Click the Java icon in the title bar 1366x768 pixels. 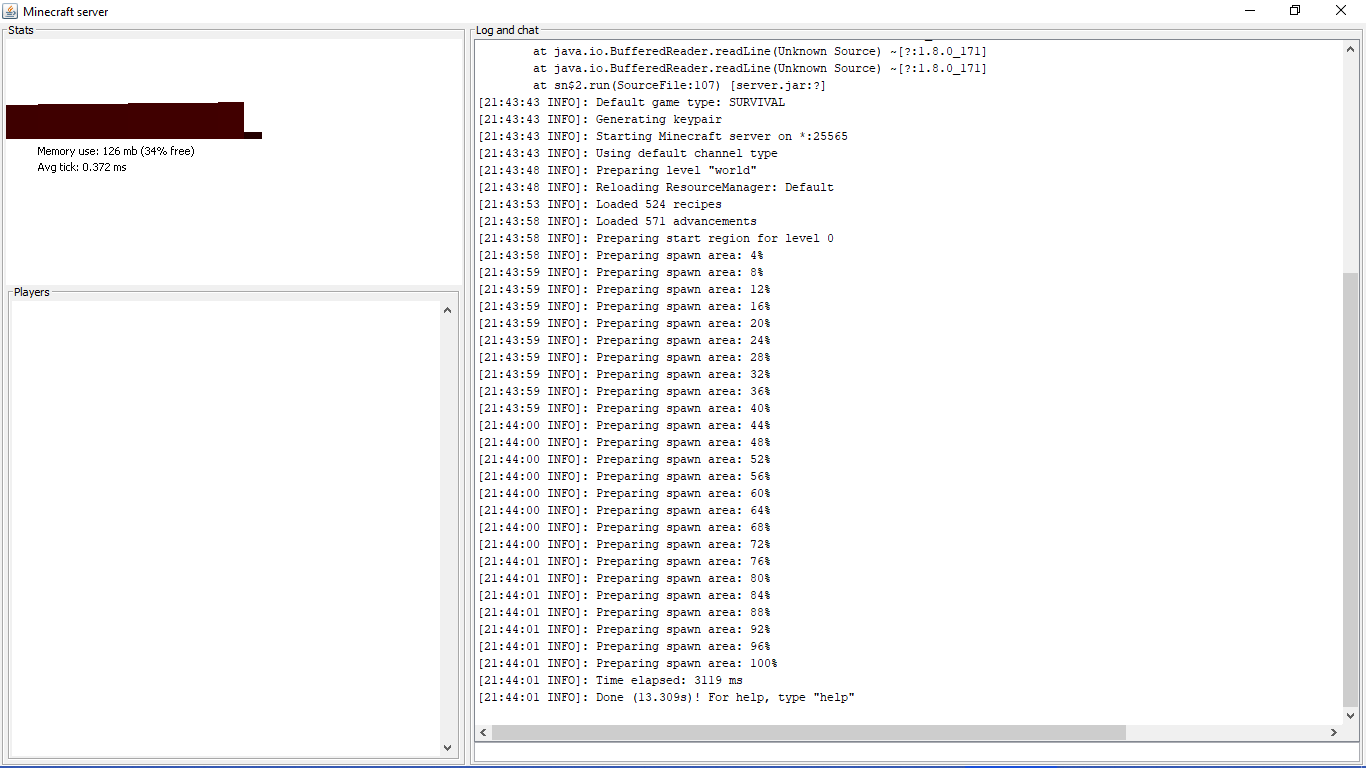click(10, 11)
